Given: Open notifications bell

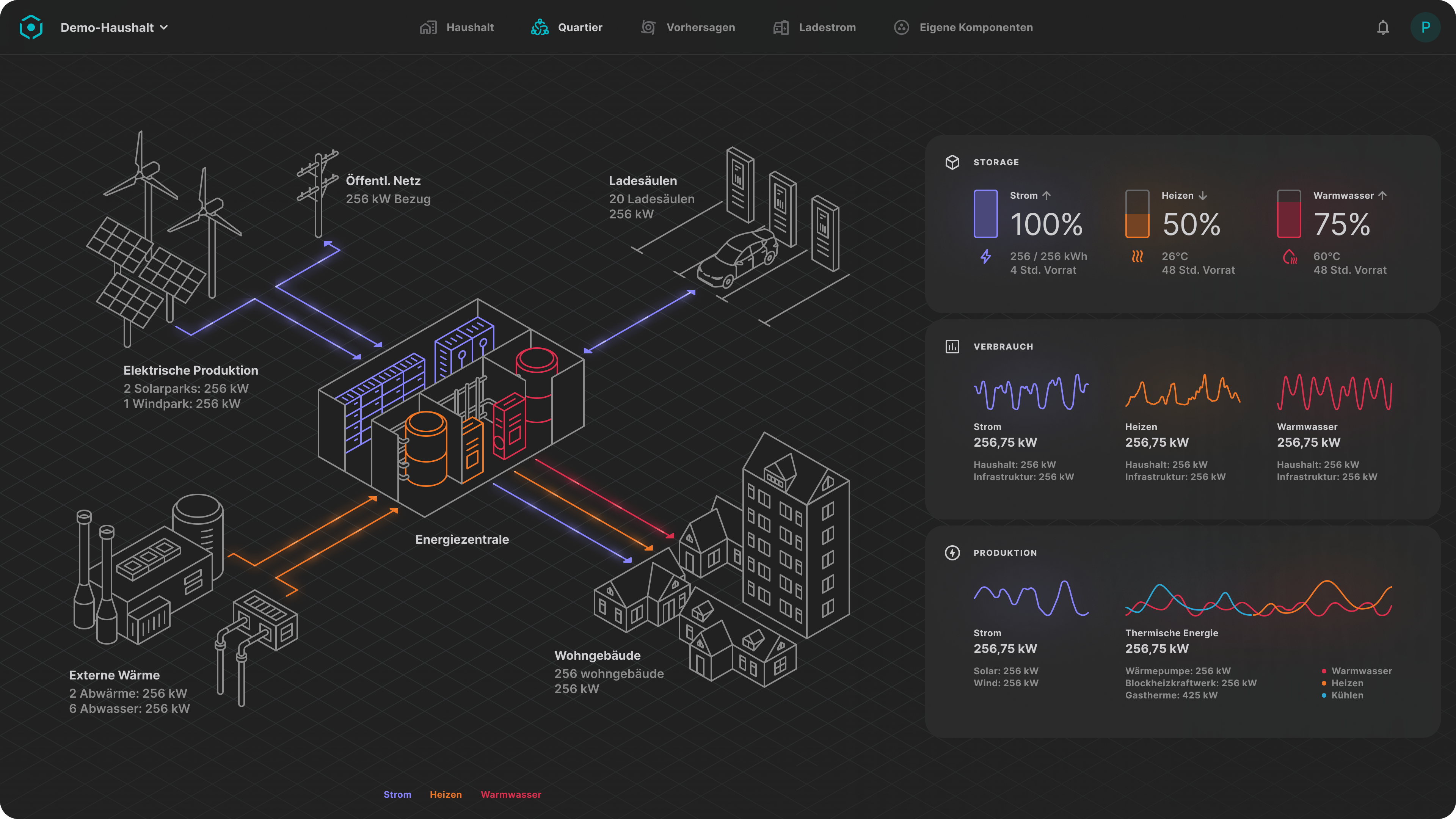Looking at the screenshot, I should [1383, 27].
